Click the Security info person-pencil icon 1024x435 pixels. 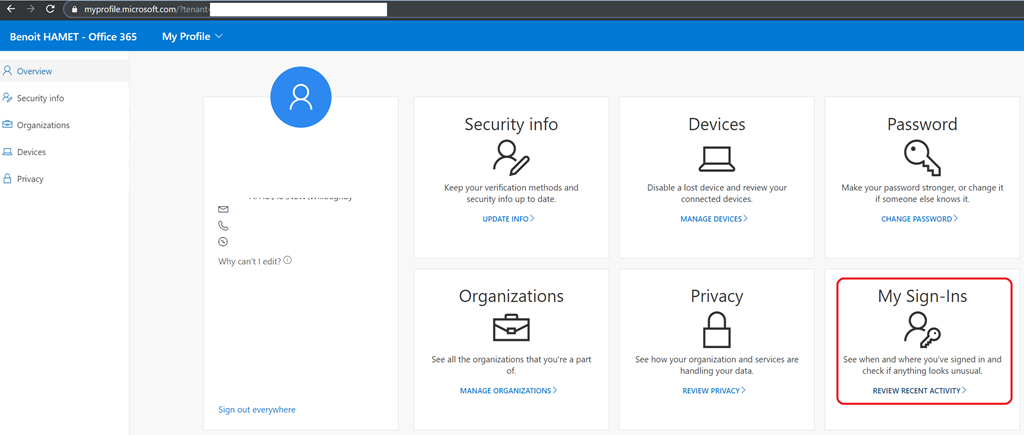pyautogui.click(x=511, y=158)
